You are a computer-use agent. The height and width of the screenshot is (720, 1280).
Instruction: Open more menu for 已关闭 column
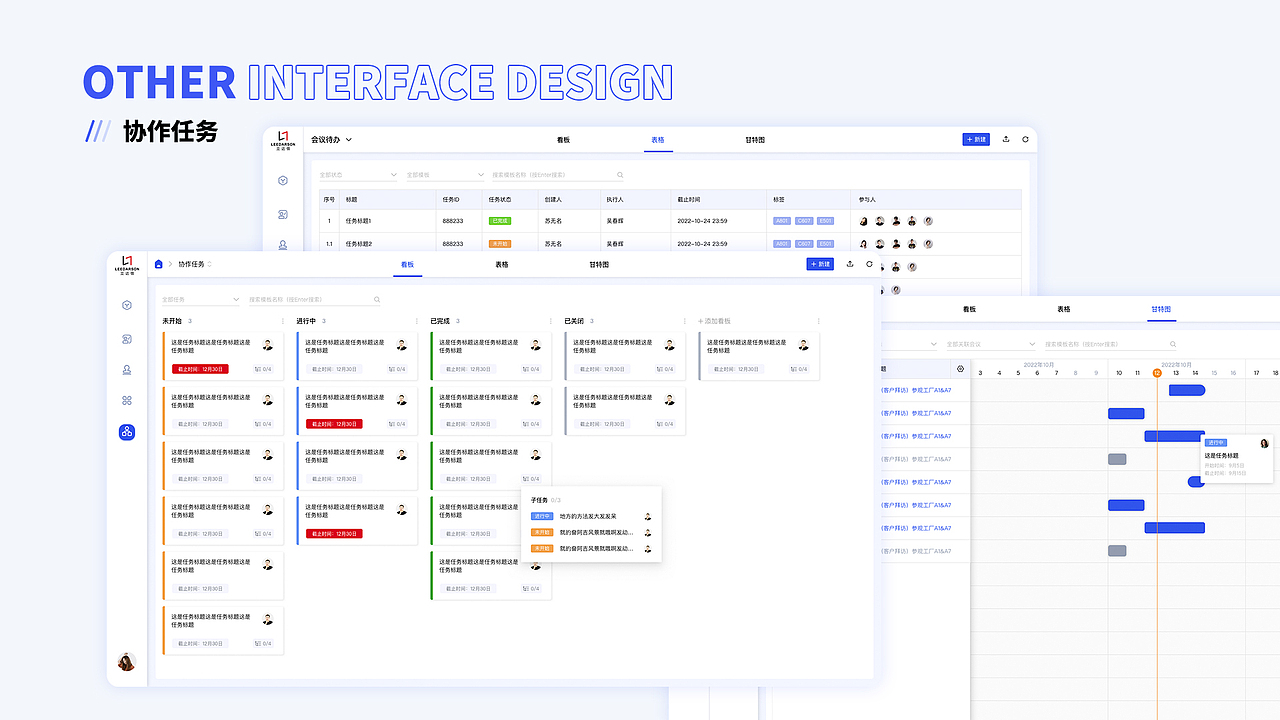(684, 321)
